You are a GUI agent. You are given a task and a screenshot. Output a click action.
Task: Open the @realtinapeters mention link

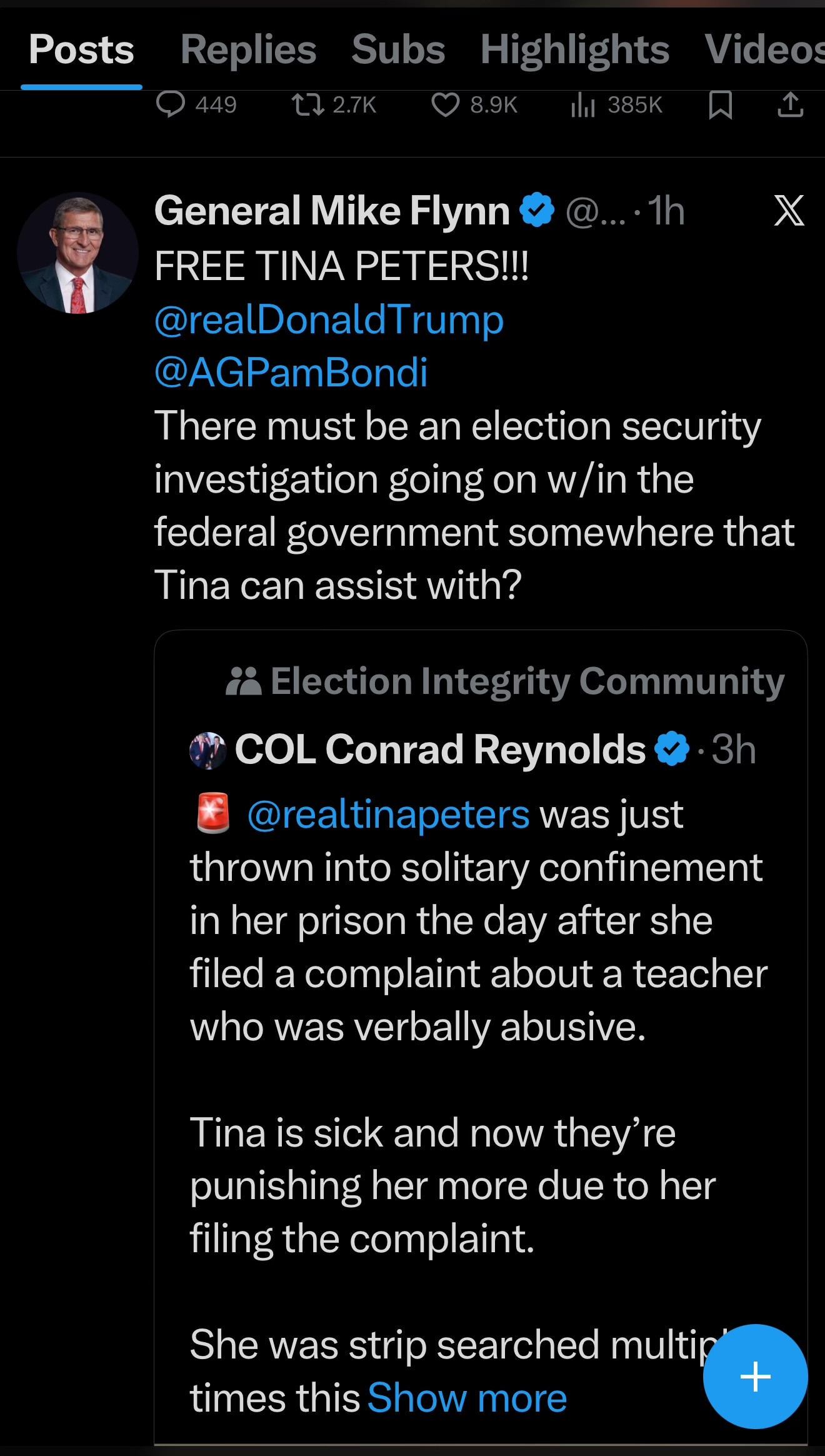coord(388,815)
